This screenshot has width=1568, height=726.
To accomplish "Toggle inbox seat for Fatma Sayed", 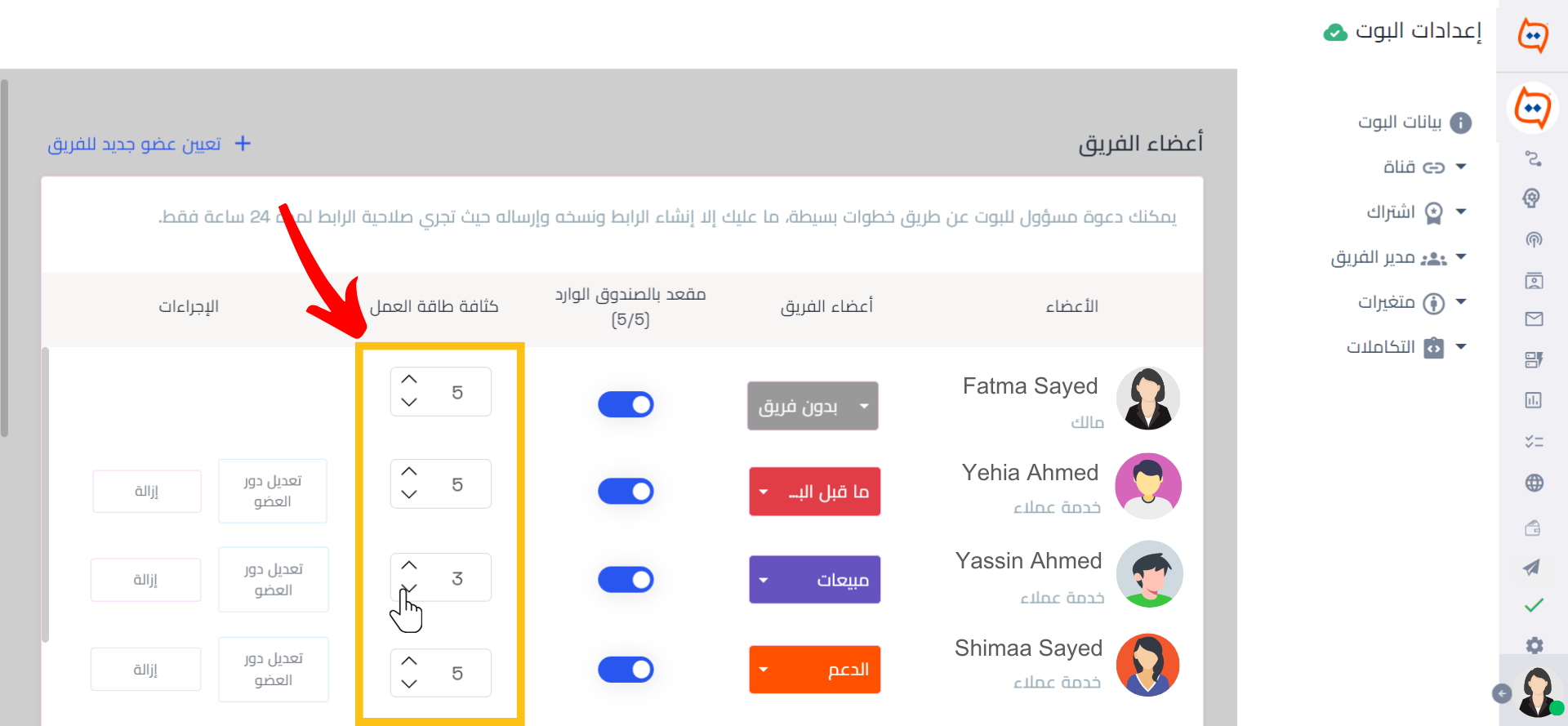I will (626, 404).
